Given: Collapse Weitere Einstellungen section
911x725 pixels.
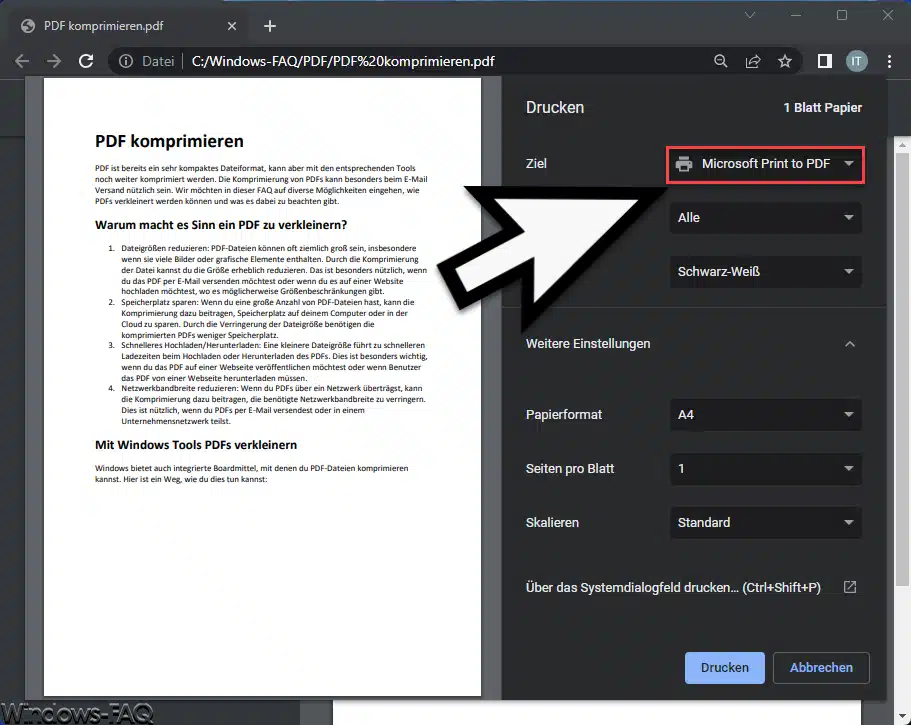Looking at the screenshot, I should (x=849, y=344).
